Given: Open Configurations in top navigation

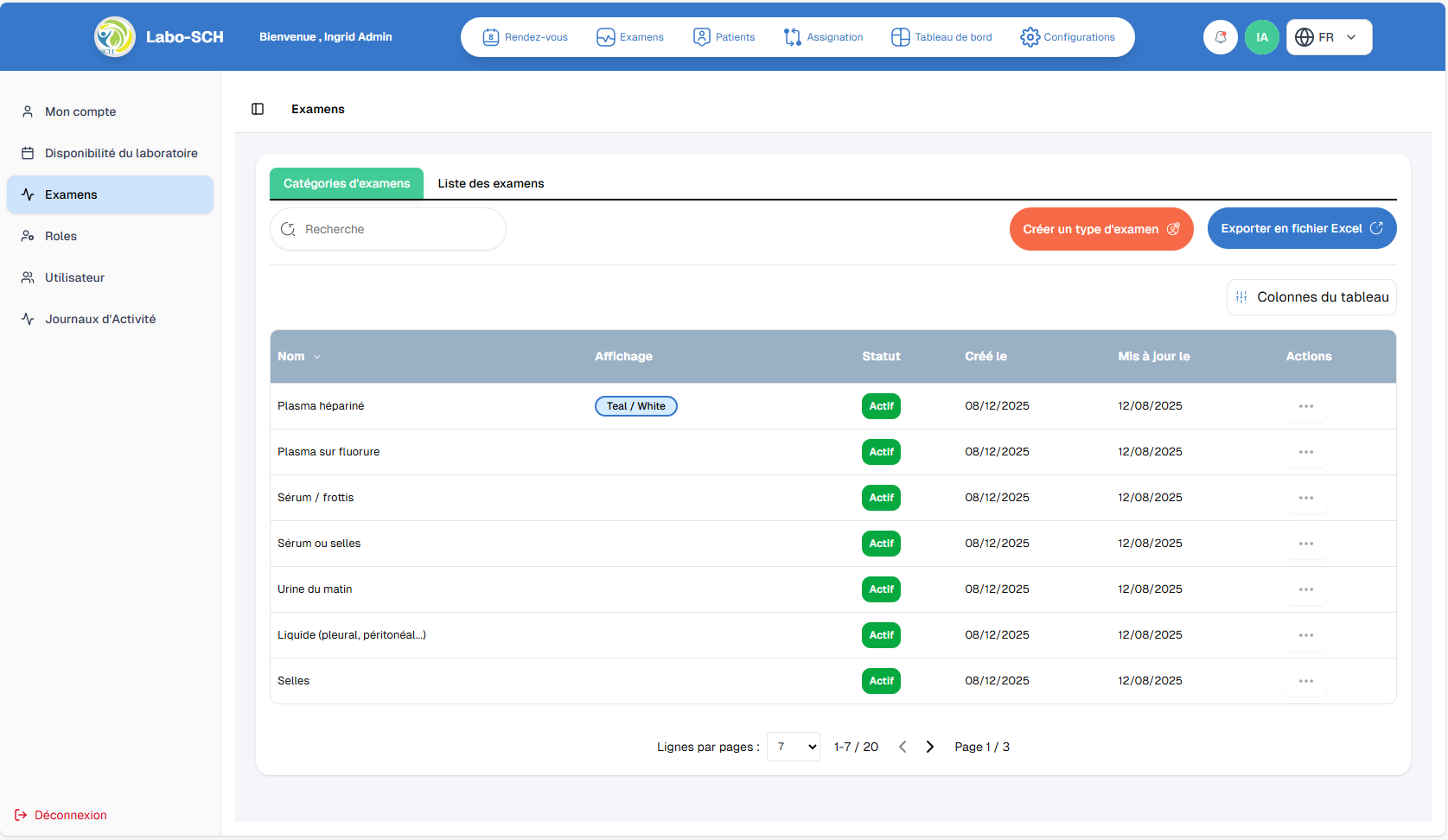Looking at the screenshot, I should (x=1068, y=37).
